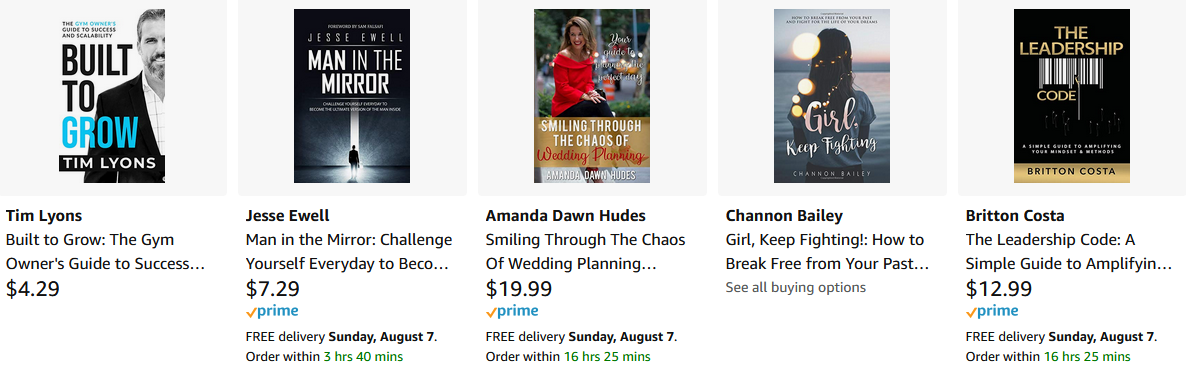Select the $12.99 price
The width and height of the screenshot is (1186, 381).
coord(999,290)
